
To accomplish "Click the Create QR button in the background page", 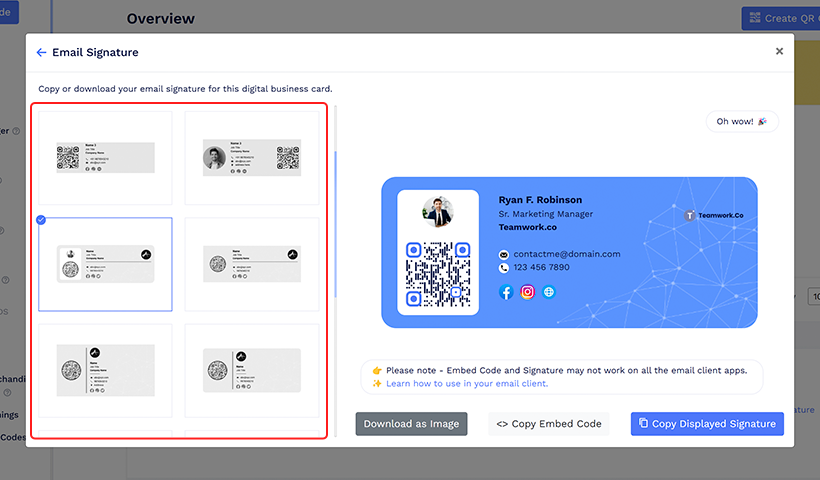I will (x=781, y=18).
